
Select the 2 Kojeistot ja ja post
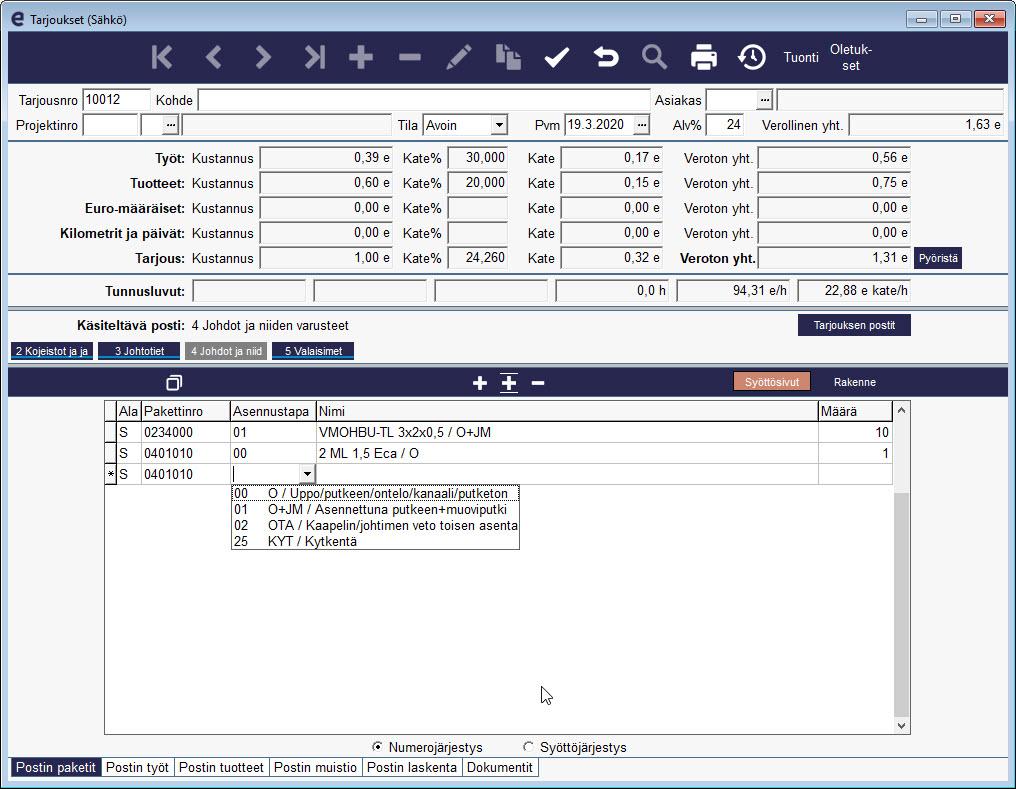tap(52, 351)
